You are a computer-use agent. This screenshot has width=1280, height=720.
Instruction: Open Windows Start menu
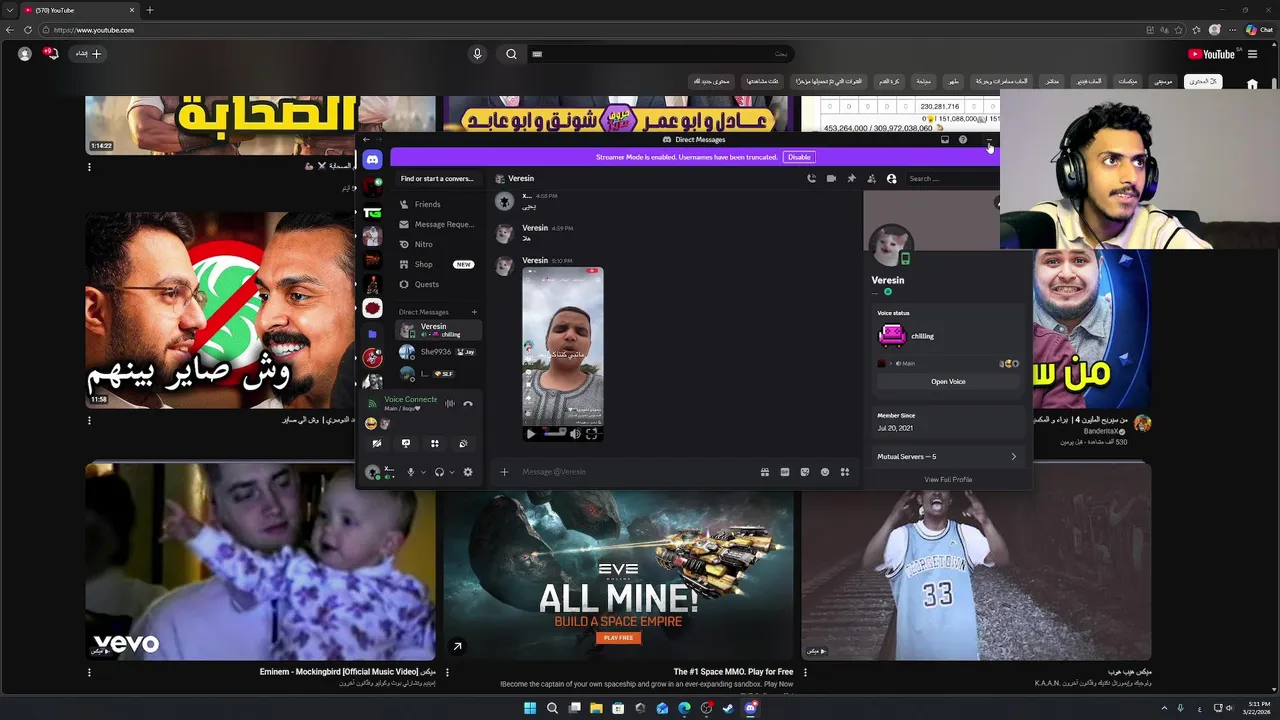530,708
